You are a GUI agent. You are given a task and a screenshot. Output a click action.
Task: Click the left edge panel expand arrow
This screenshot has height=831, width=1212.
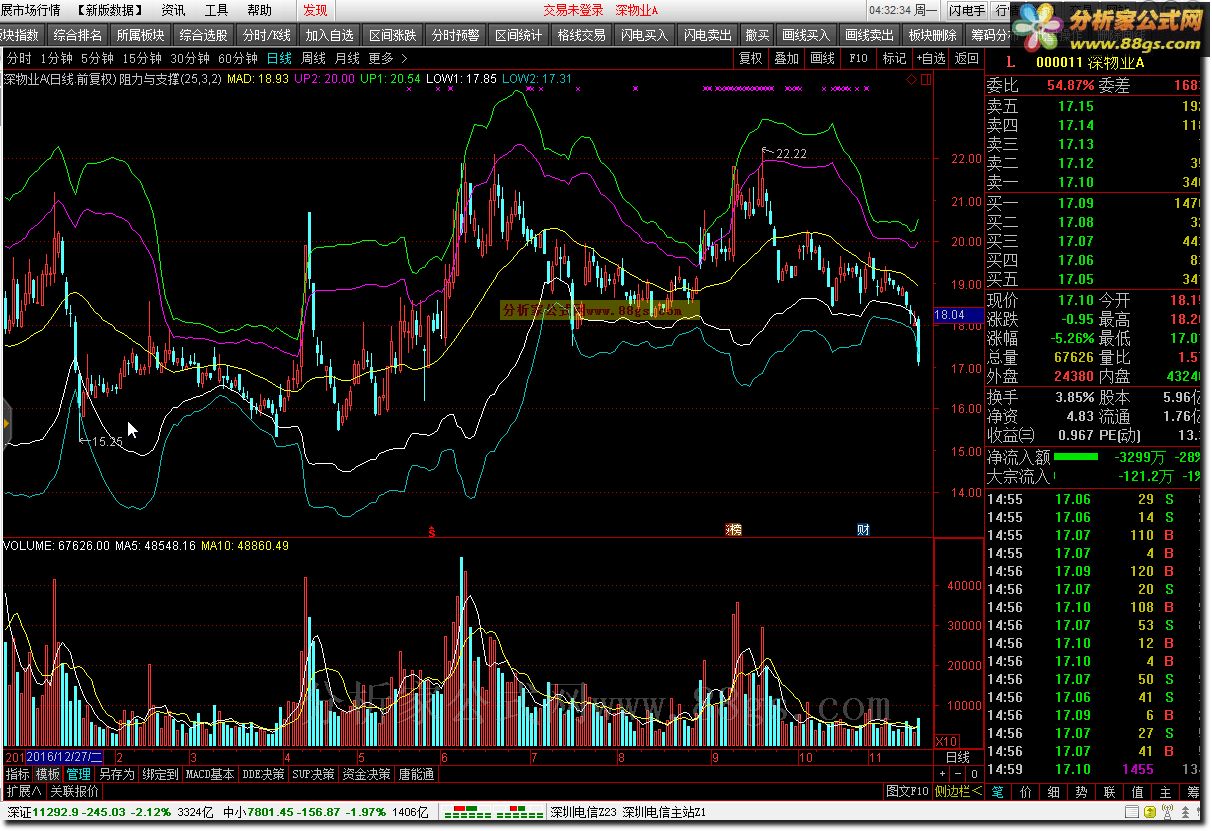pos(5,423)
